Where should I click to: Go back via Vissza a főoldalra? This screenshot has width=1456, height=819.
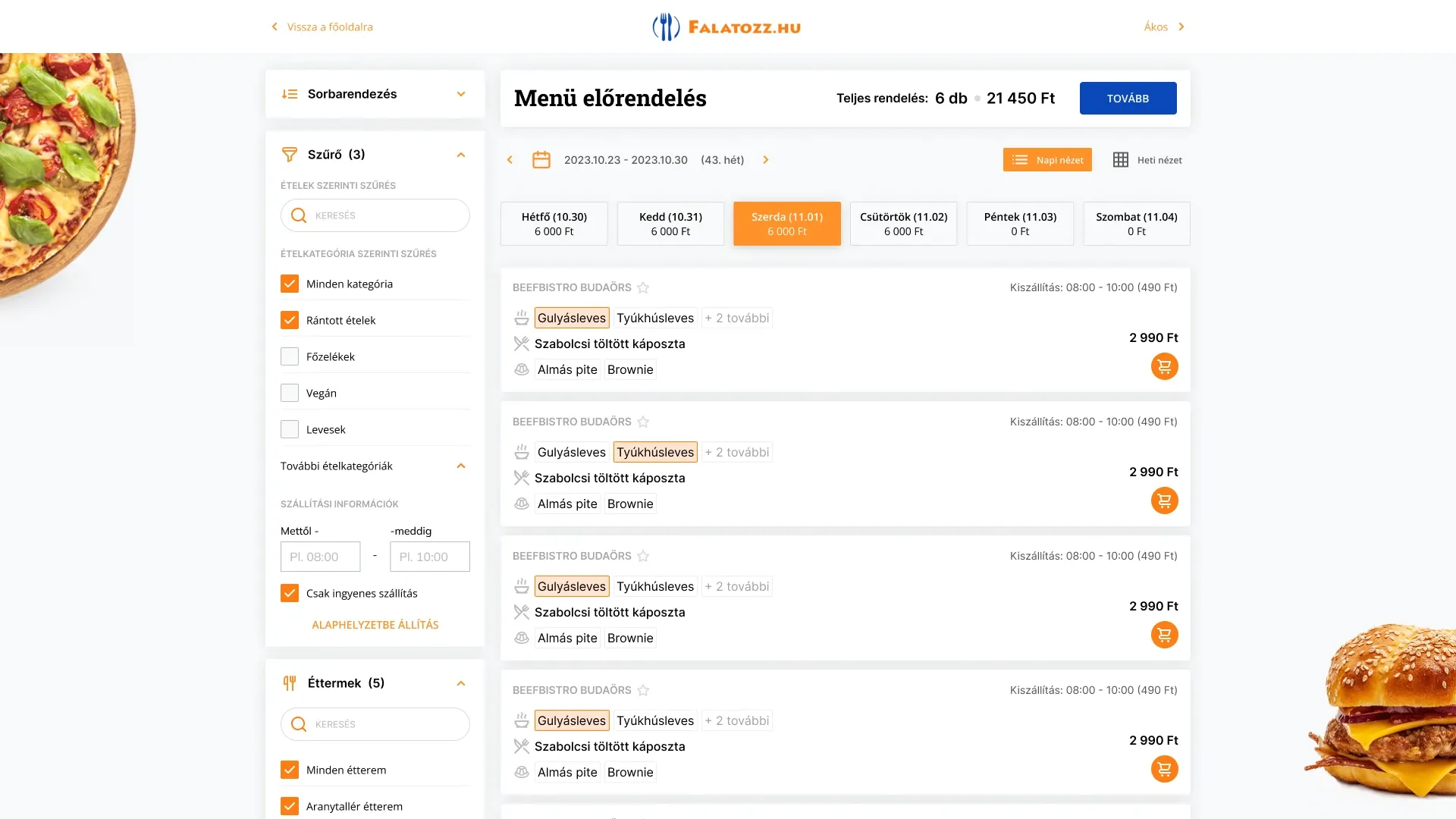(322, 27)
